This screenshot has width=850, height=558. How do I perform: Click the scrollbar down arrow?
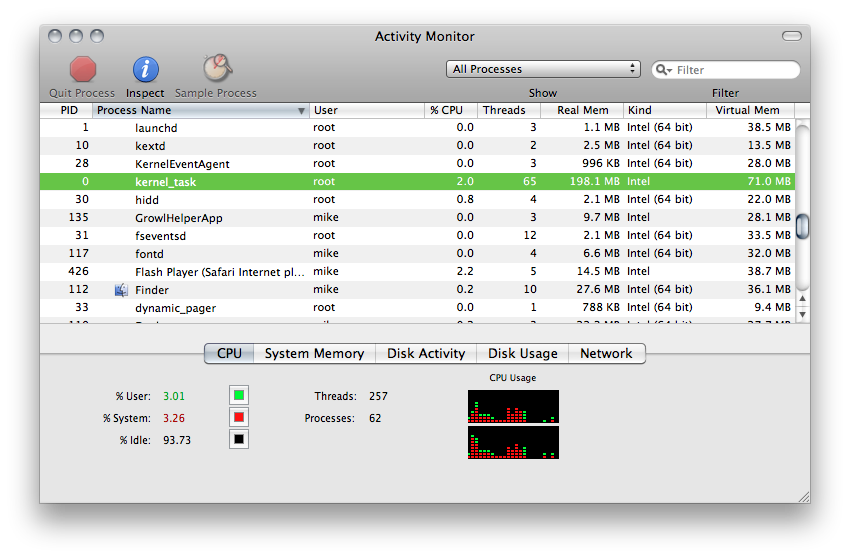[x=803, y=314]
